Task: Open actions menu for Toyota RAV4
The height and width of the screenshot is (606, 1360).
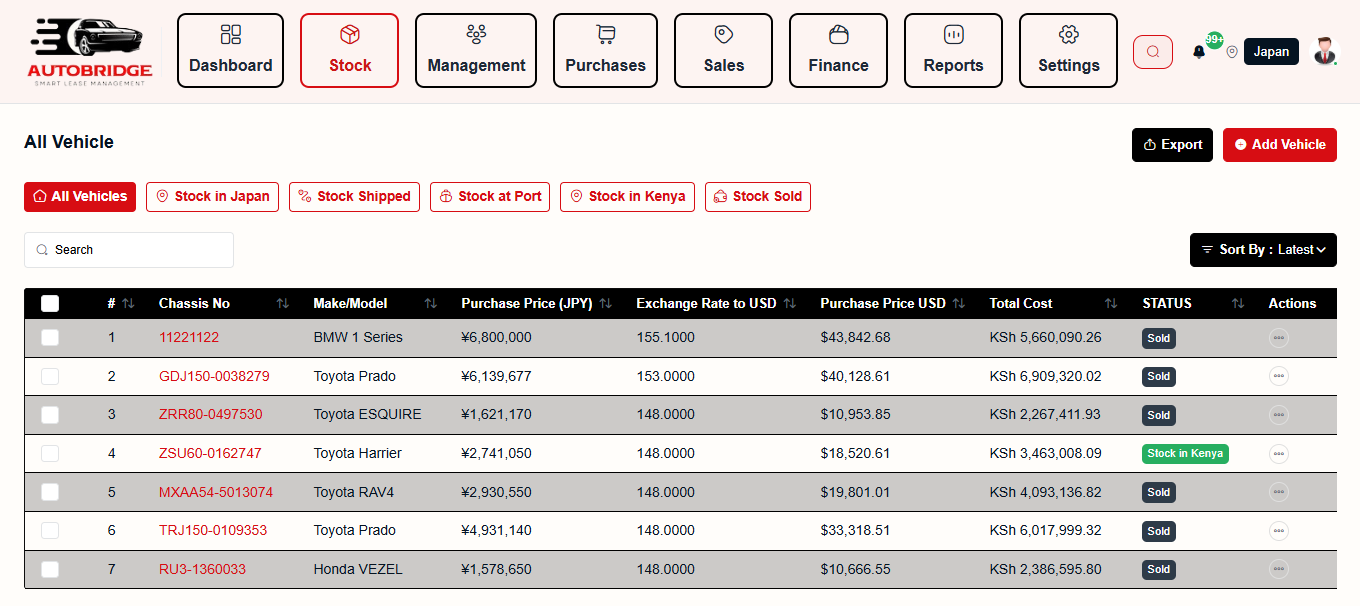Action: (x=1279, y=492)
